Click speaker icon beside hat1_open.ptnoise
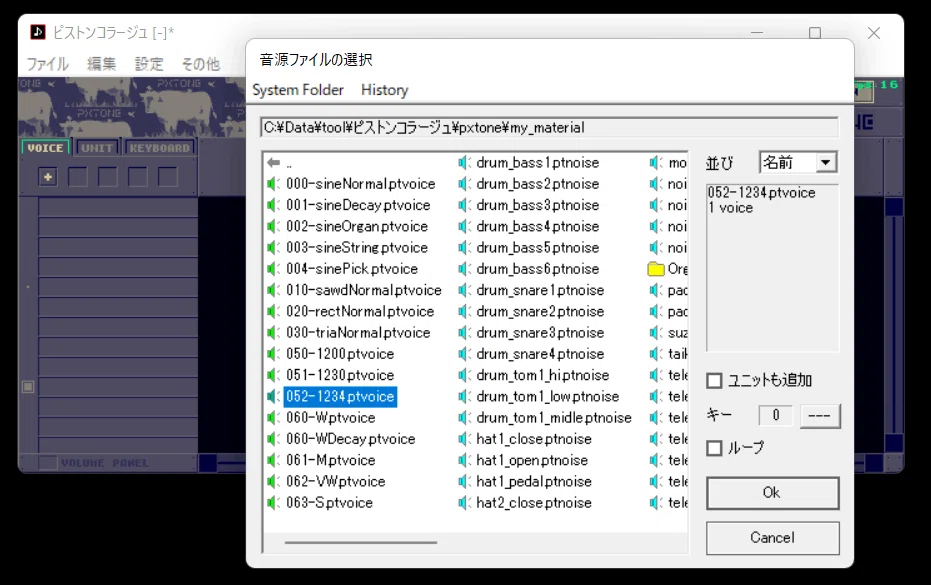Screen dimensions: 931x585 tap(464, 460)
